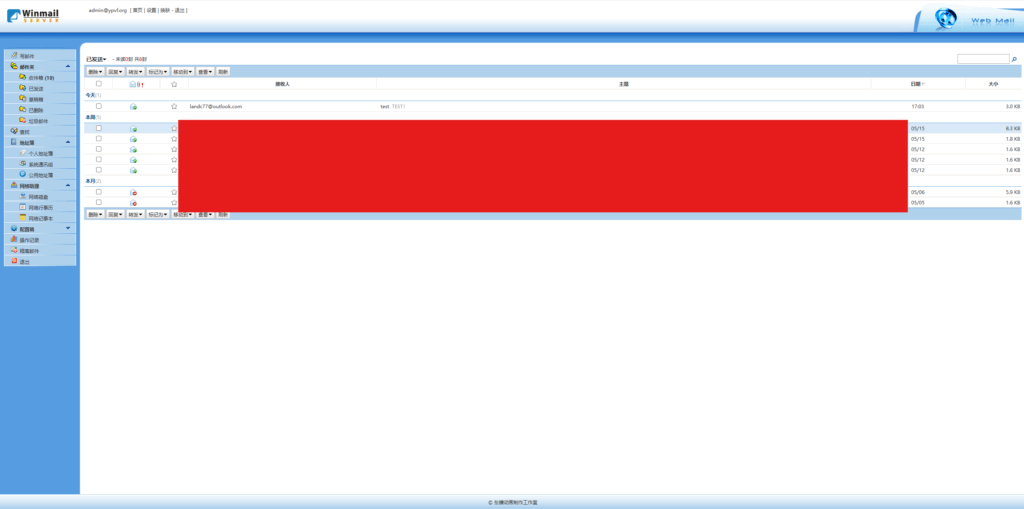
Task: Click the 换肤 change skin link in the header
Action: (x=165, y=10)
